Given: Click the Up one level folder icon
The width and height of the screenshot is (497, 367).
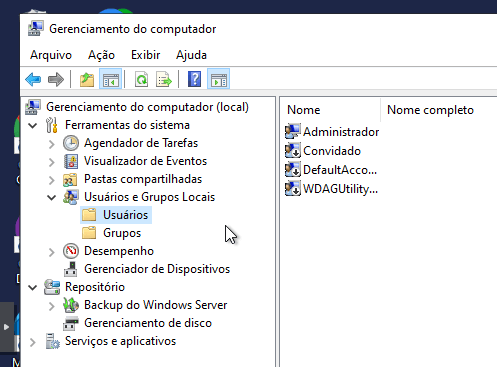Looking at the screenshot, I should point(87,80).
